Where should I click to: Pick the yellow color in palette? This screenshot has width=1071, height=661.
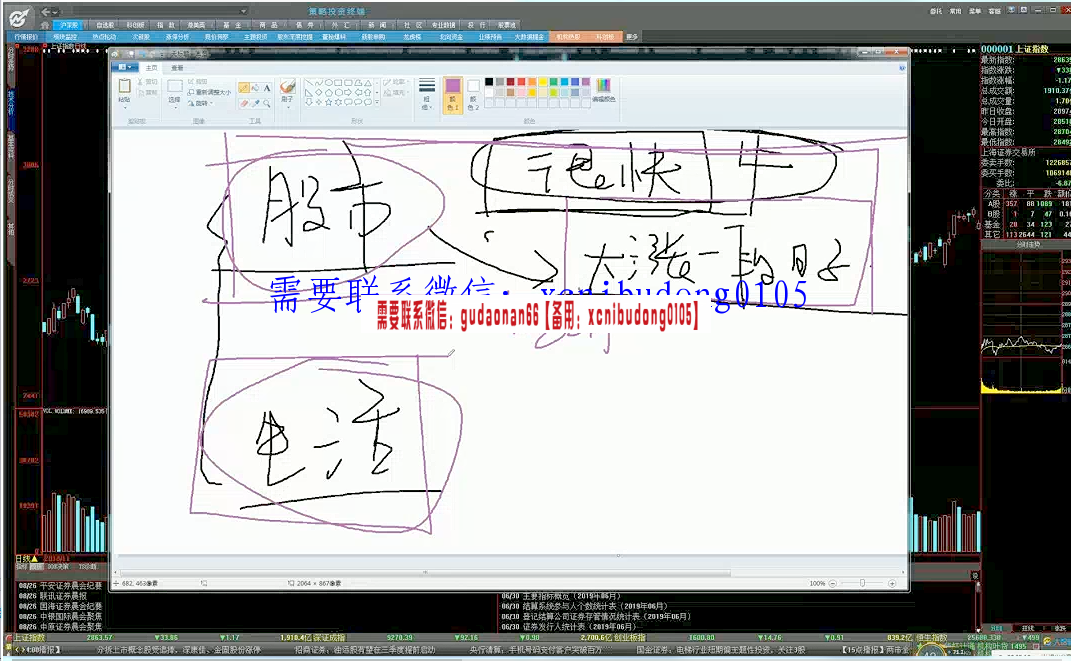point(543,82)
